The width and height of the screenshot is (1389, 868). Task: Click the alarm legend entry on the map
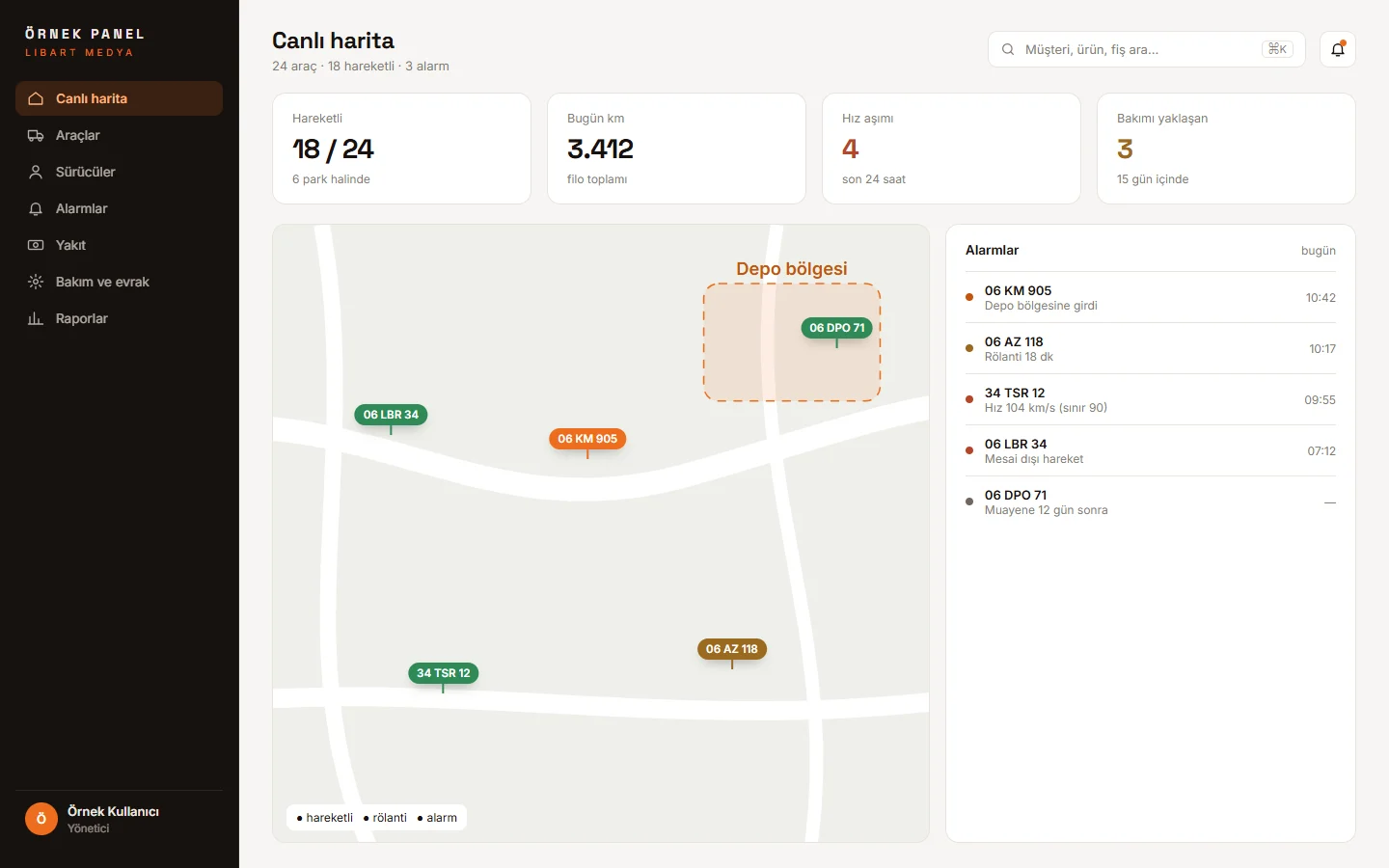(x=437, y=818)
